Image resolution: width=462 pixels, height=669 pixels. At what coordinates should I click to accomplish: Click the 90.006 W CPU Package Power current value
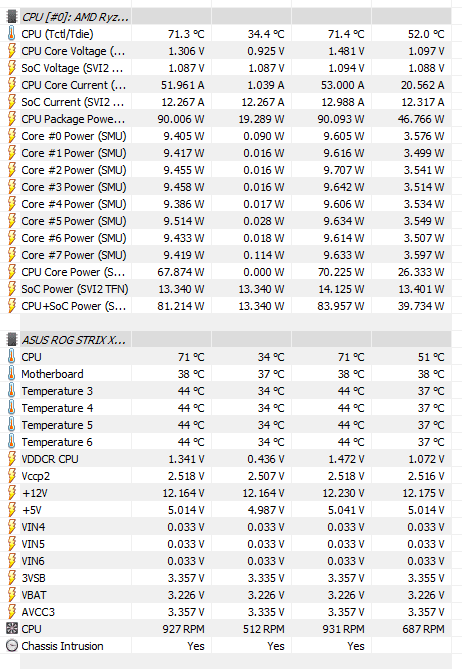[181, 119]
